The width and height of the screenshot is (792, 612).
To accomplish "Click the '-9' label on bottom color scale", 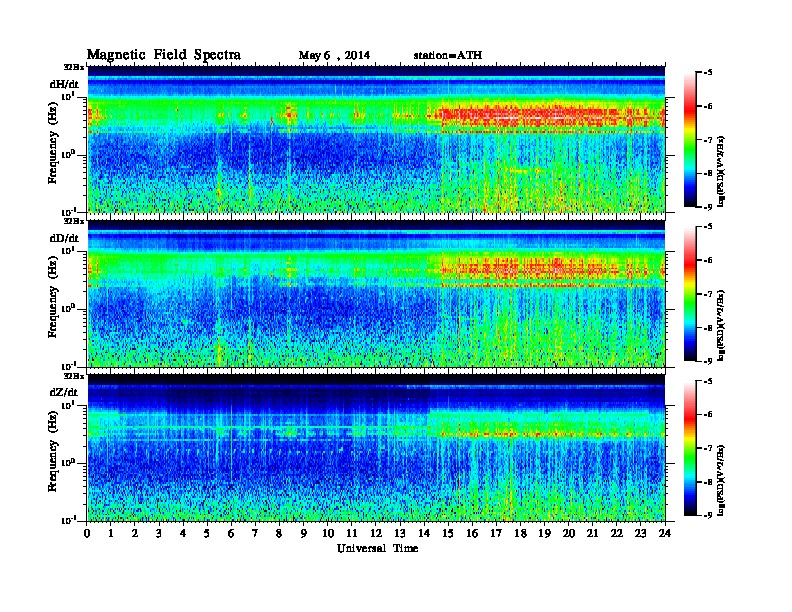I will click(708, 515).
